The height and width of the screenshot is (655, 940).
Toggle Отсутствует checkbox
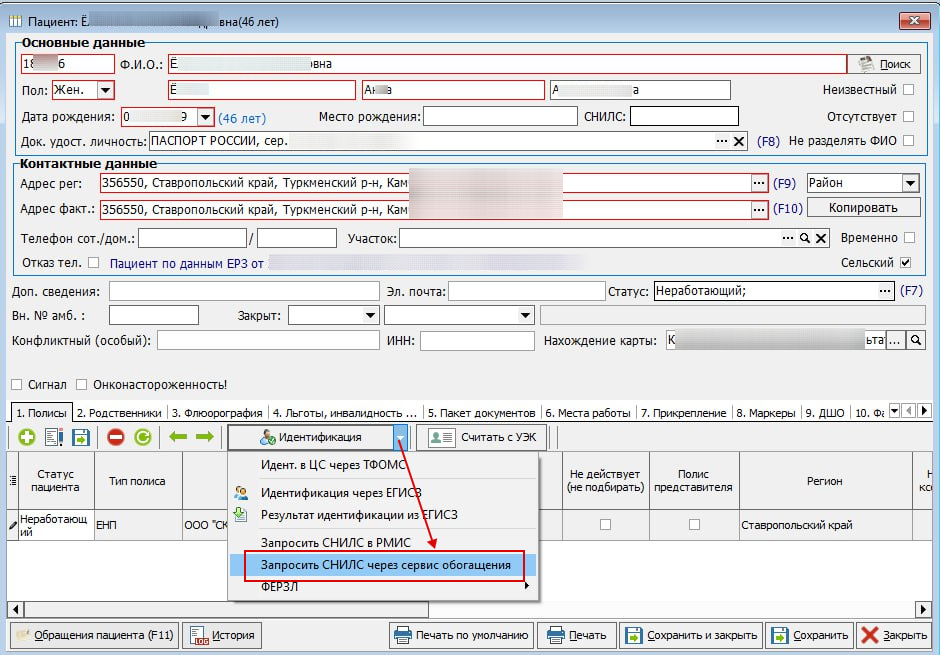click(x=909, y=116)
